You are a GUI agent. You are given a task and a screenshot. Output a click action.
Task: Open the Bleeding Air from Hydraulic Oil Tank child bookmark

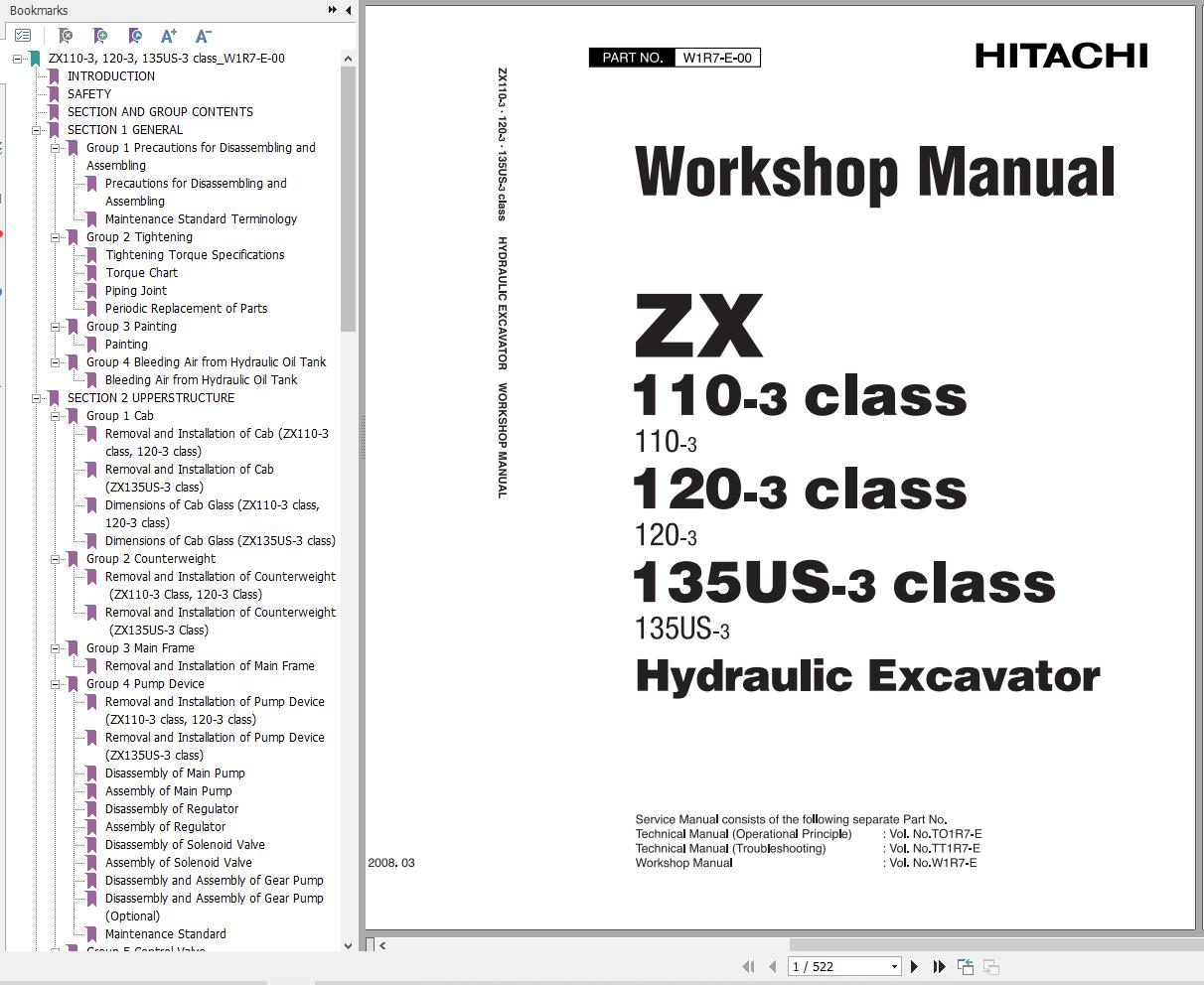202,380
